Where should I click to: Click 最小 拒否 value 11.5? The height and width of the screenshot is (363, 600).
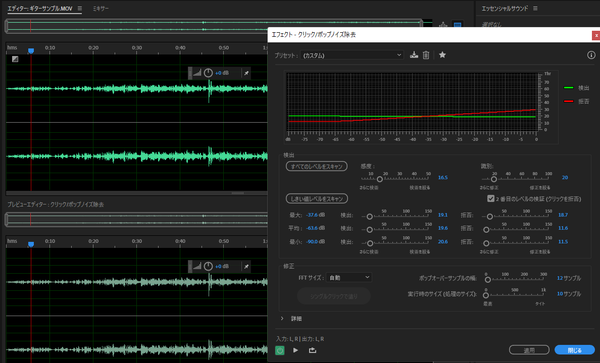tap(563, 242)
